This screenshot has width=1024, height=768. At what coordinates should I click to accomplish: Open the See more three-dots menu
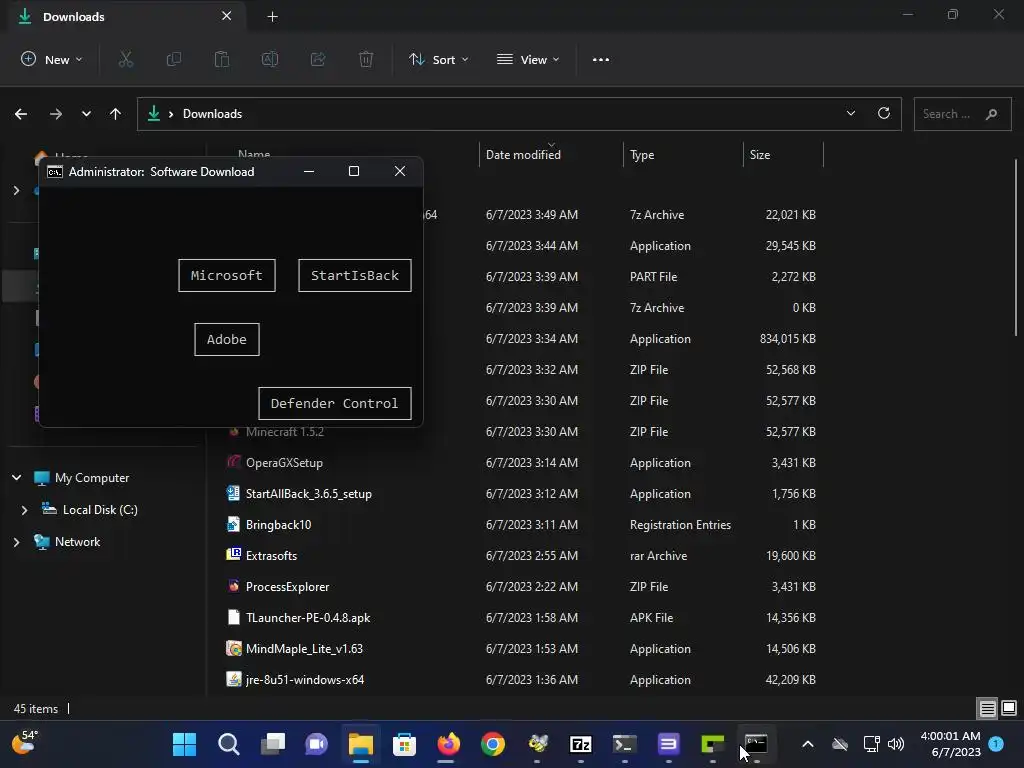(601, 59)
